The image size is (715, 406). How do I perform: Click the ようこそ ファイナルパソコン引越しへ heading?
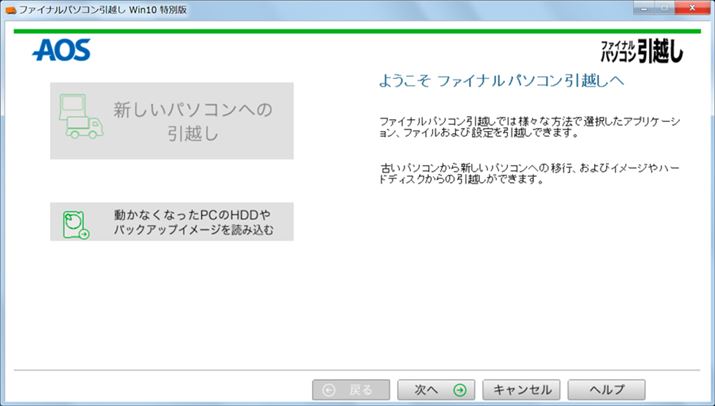pyautogui.click(x=501, y=81)
